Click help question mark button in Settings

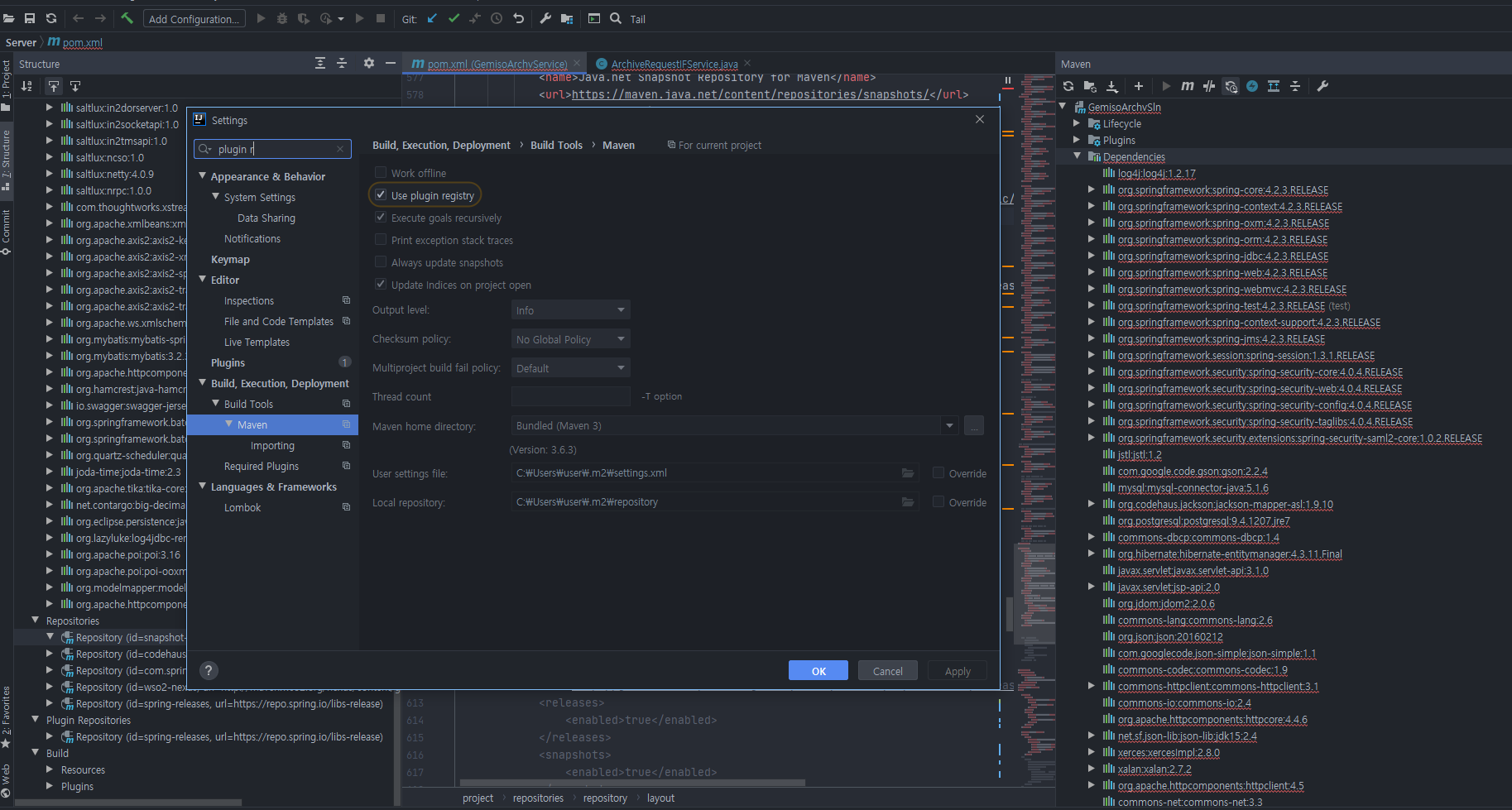tap(209, 671)
